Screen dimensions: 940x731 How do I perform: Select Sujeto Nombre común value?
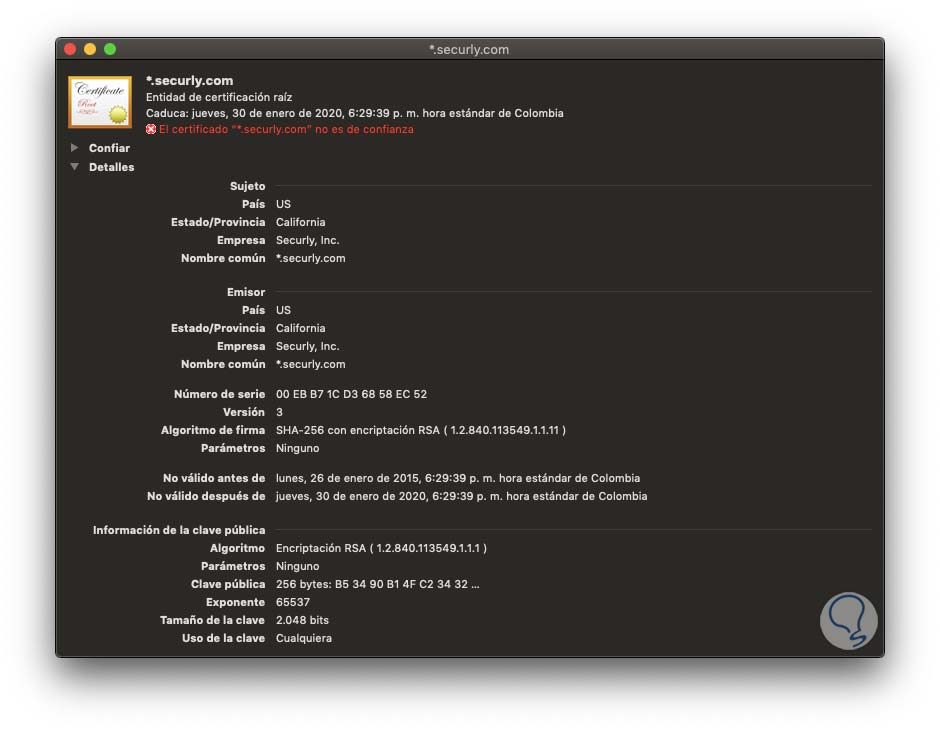click(311, 258)
